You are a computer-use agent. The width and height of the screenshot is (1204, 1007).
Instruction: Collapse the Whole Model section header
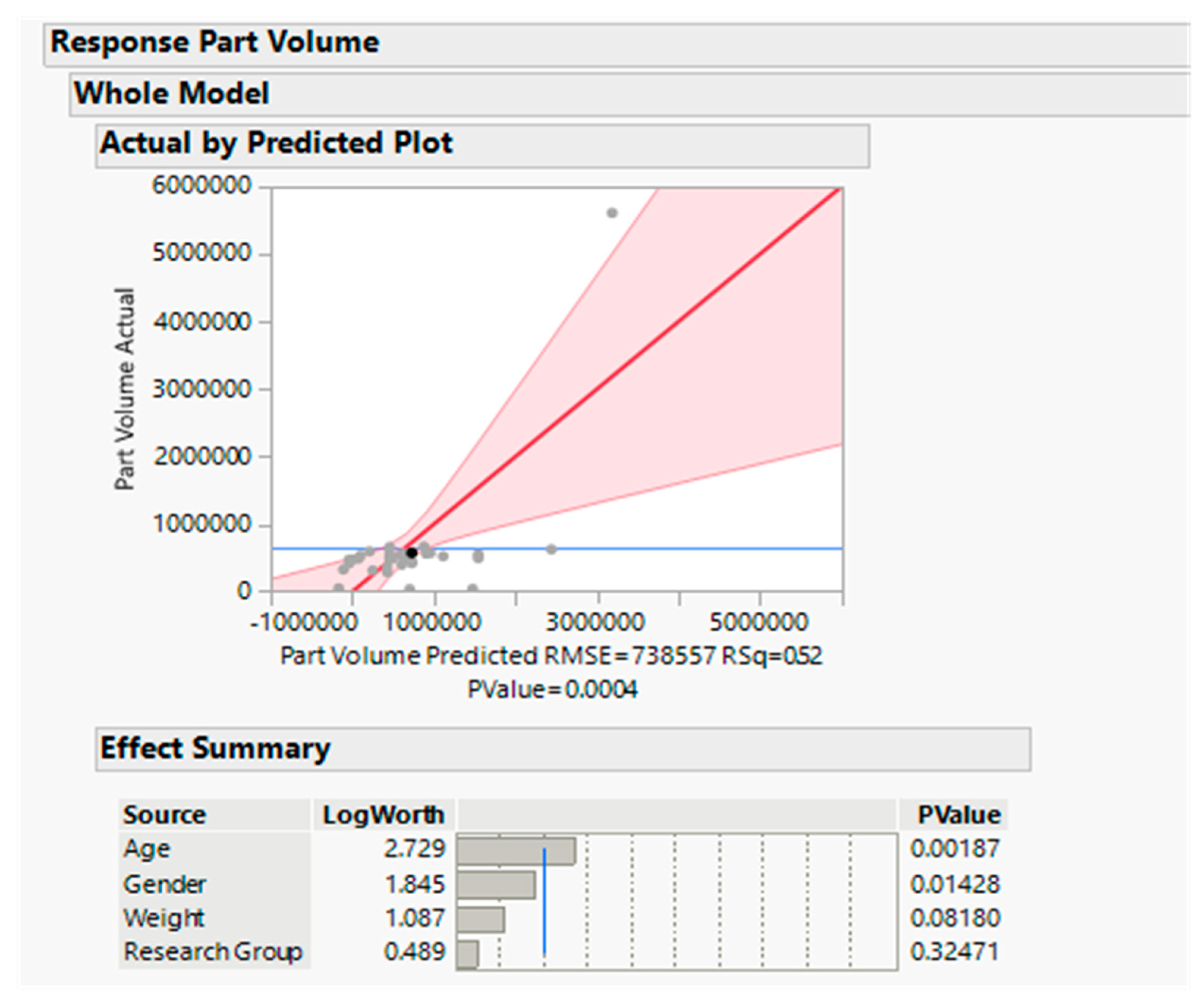tap(172, 93)
